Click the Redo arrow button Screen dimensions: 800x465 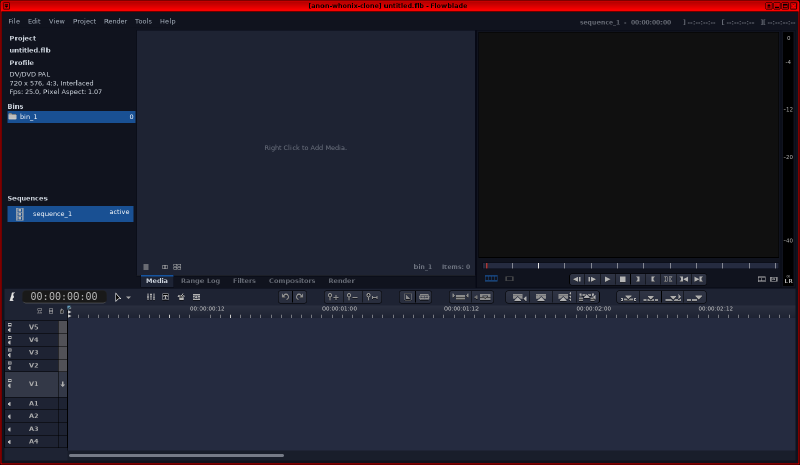[299, 297]
